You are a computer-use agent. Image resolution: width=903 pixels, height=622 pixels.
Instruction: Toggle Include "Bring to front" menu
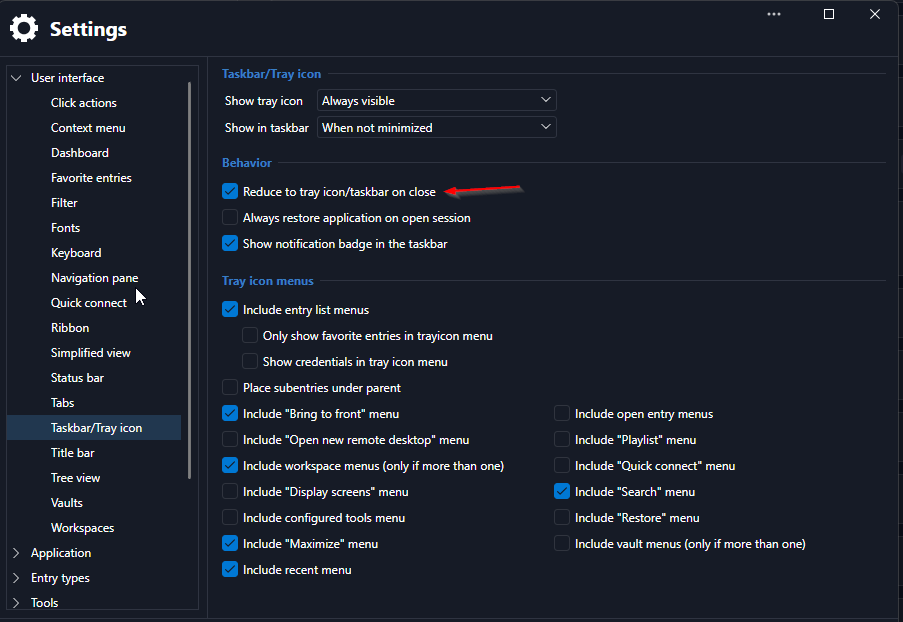pyautogui.click(x=230, y=413)
